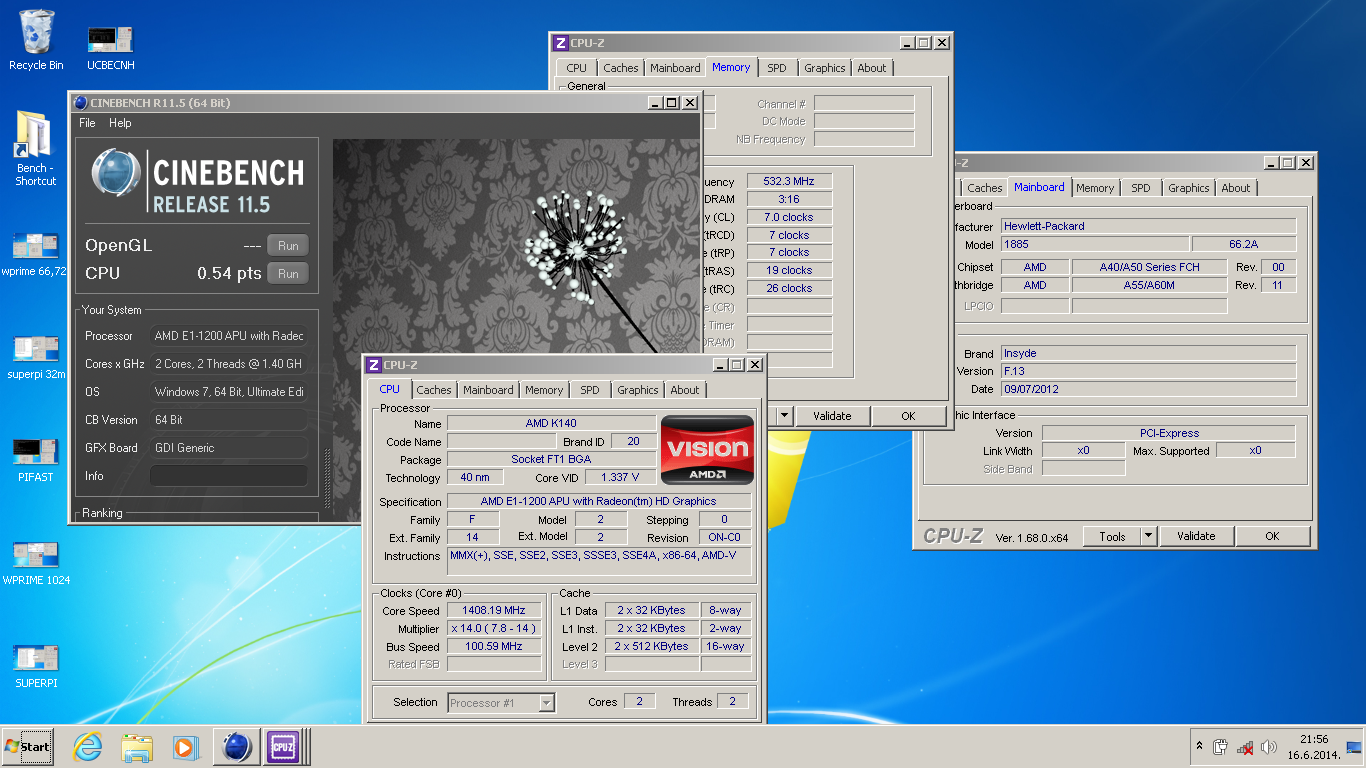Select the Caches tab in front CPU-Z
The width and height of the screenshot is (1366, 768).
(x=434, y=390)
